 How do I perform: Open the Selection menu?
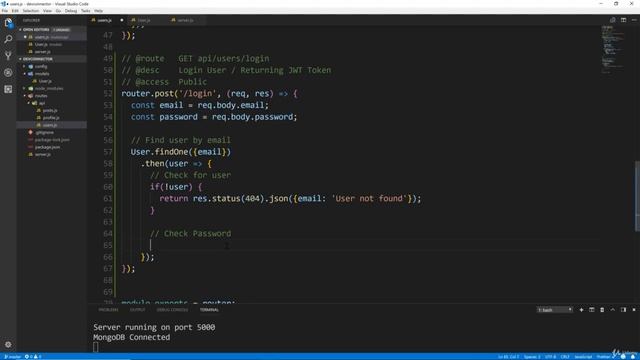[31, 11]
